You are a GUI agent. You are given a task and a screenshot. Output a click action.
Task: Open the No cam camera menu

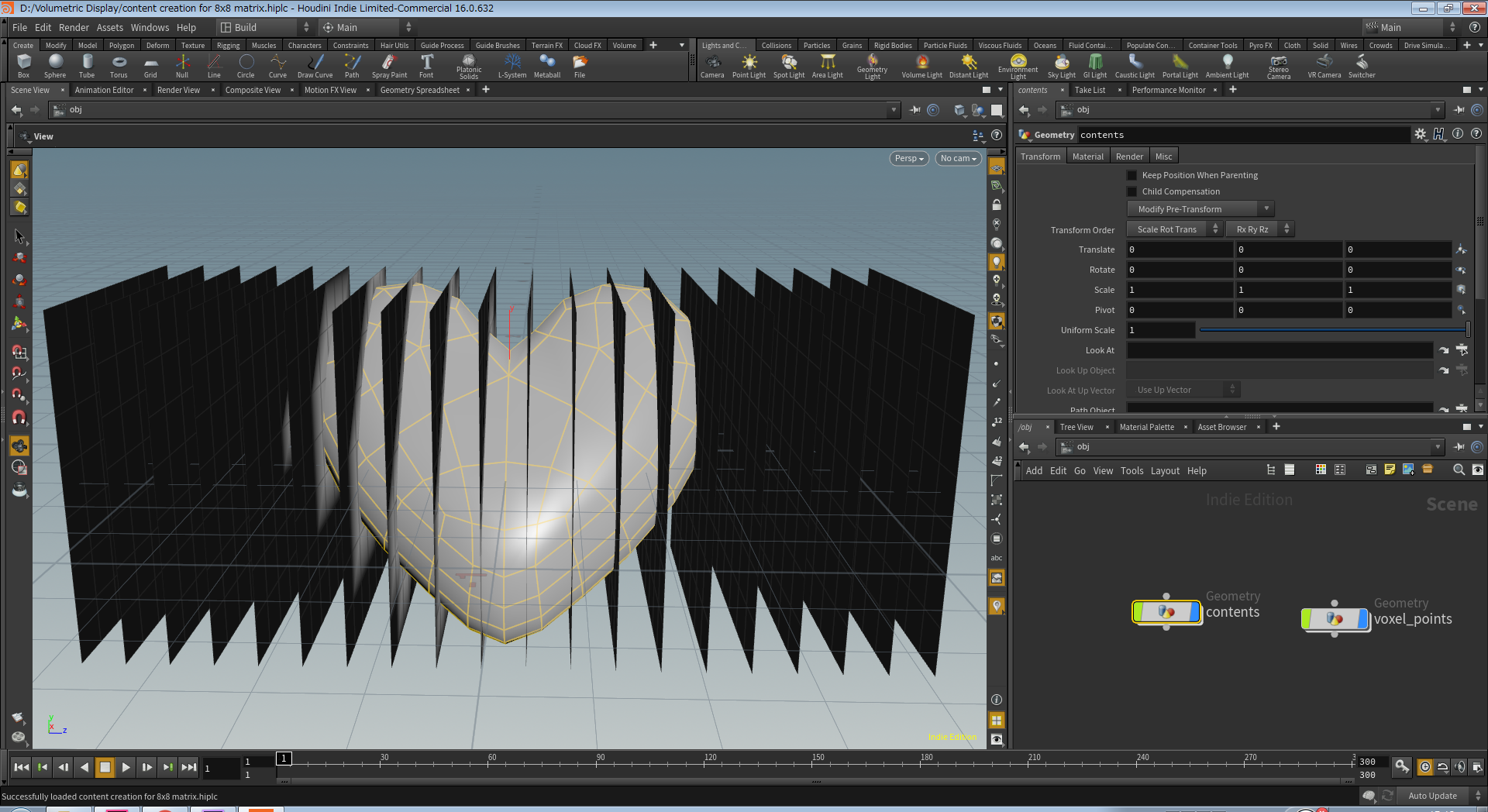coord(958,158)
